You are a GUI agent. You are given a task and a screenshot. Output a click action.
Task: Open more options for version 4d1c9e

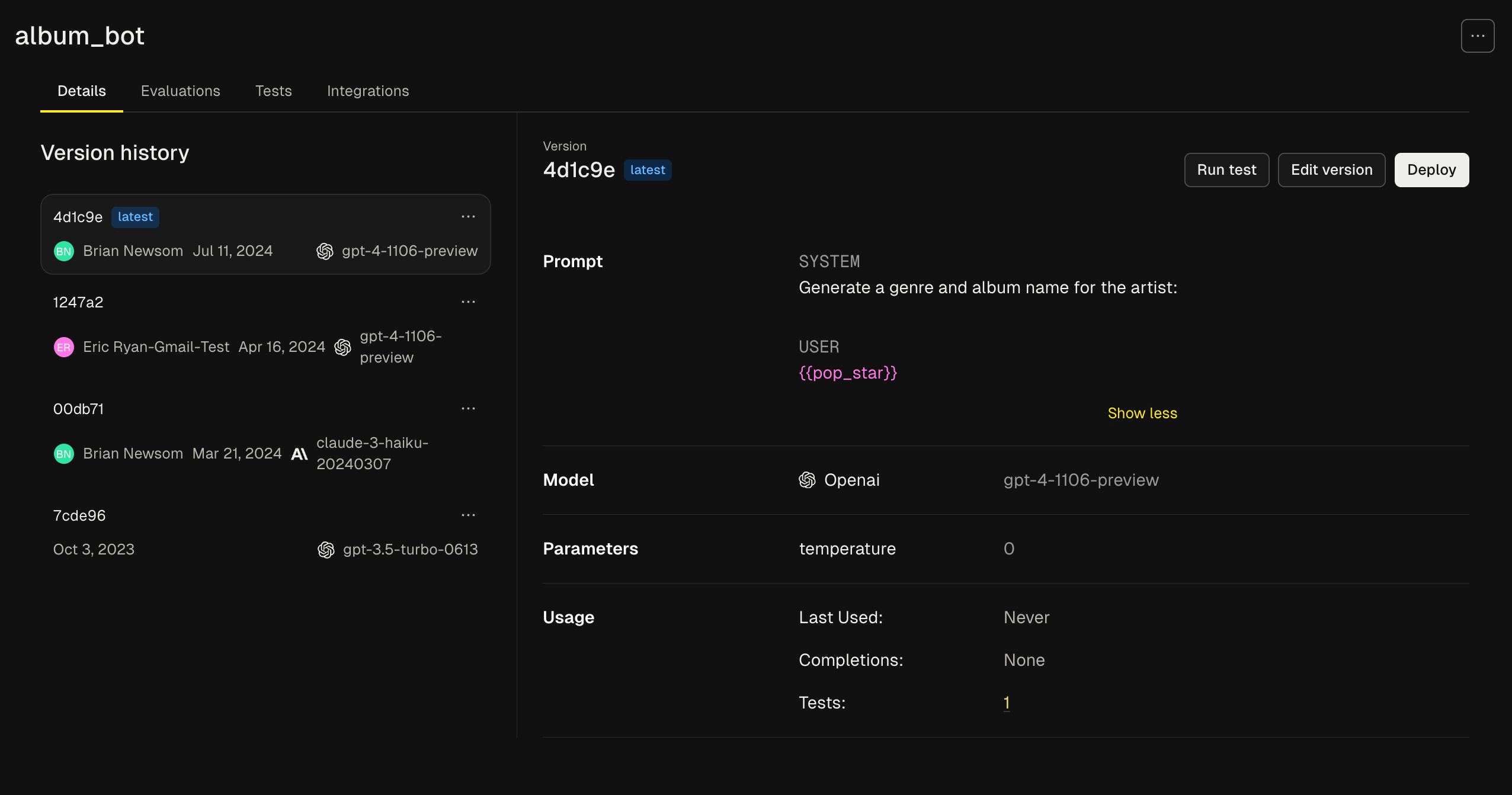pos(468,217)
